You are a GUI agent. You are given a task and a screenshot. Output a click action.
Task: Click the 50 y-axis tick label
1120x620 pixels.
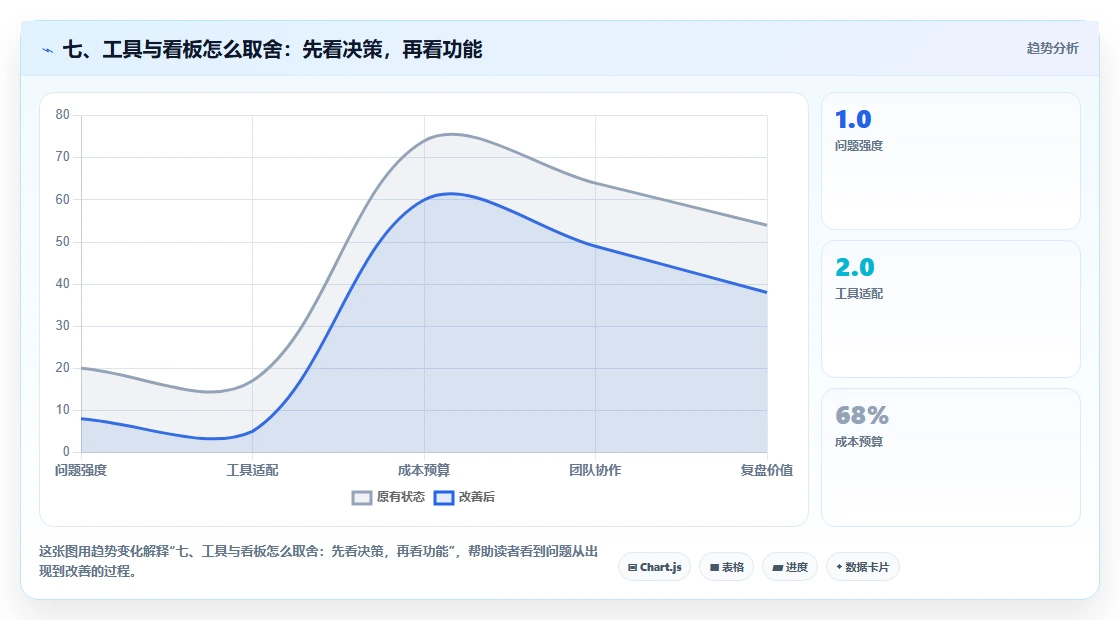63,241
